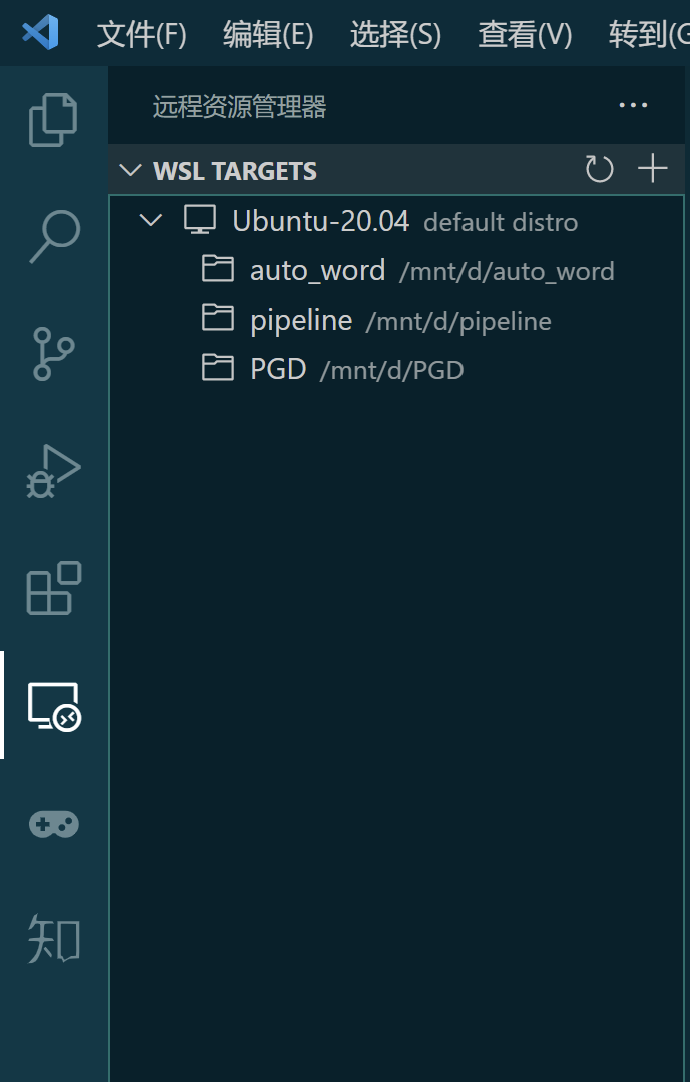Select the Remote Explorer icon
This screenshot has width=690, height=1082.
click(x=53, y=707)
